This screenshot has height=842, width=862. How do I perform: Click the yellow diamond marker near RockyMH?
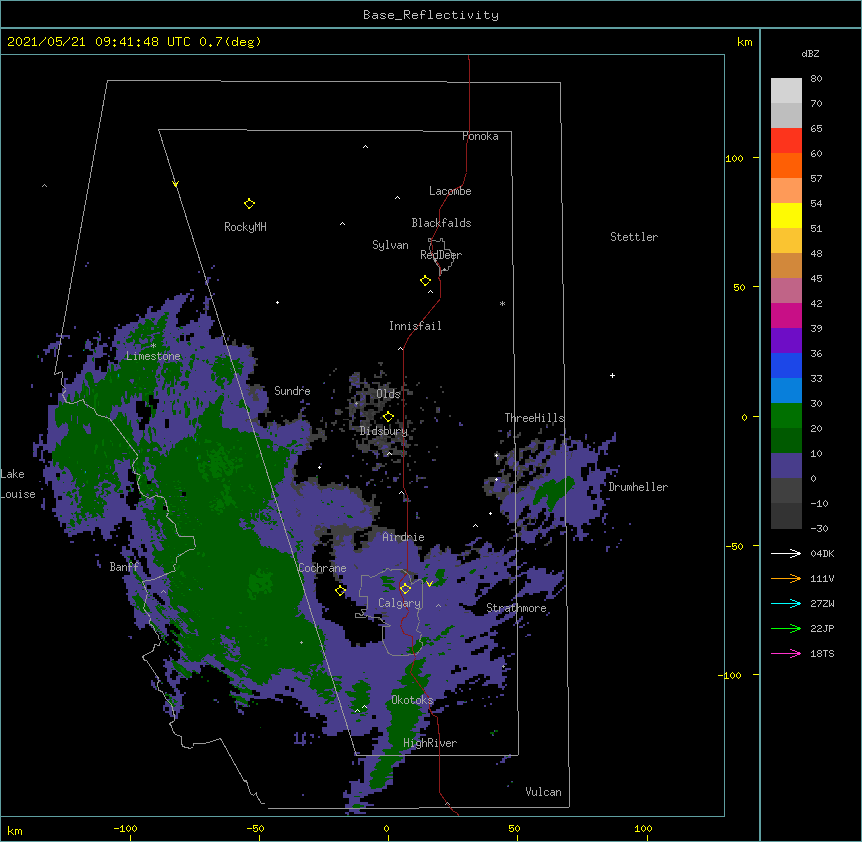pos(249,204)
